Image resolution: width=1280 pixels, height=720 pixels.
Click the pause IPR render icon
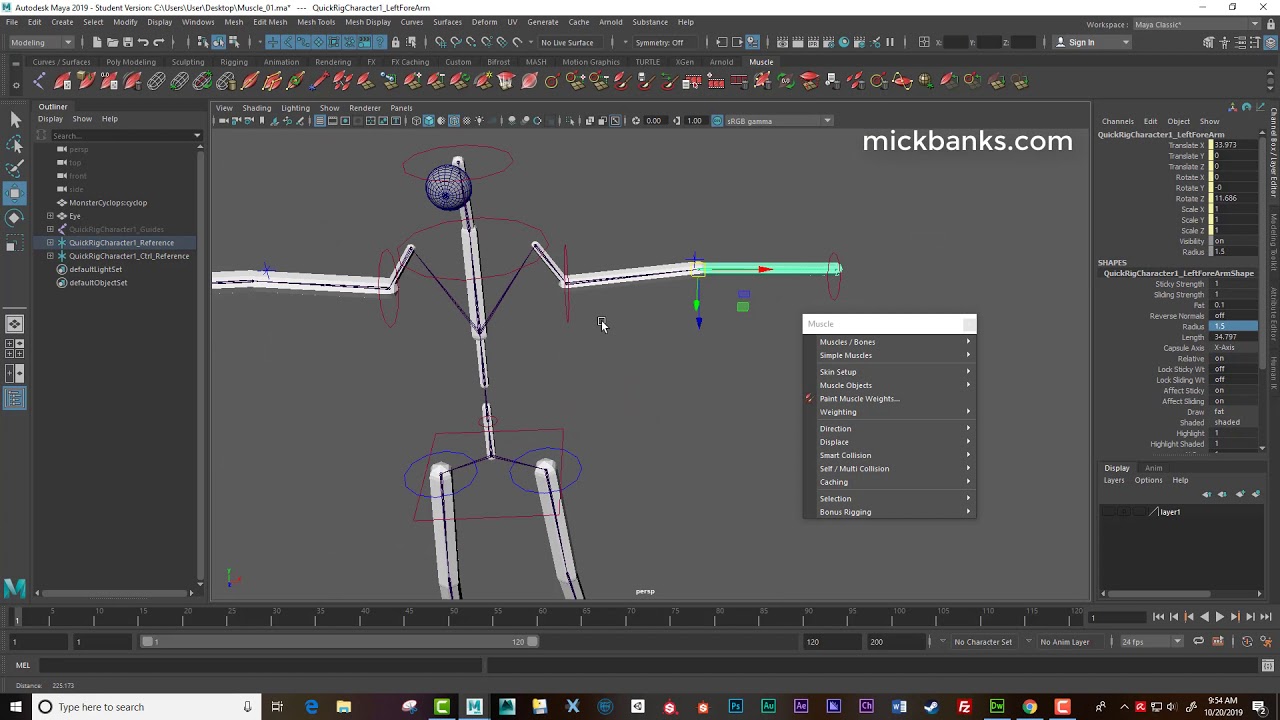coord(890,42)
